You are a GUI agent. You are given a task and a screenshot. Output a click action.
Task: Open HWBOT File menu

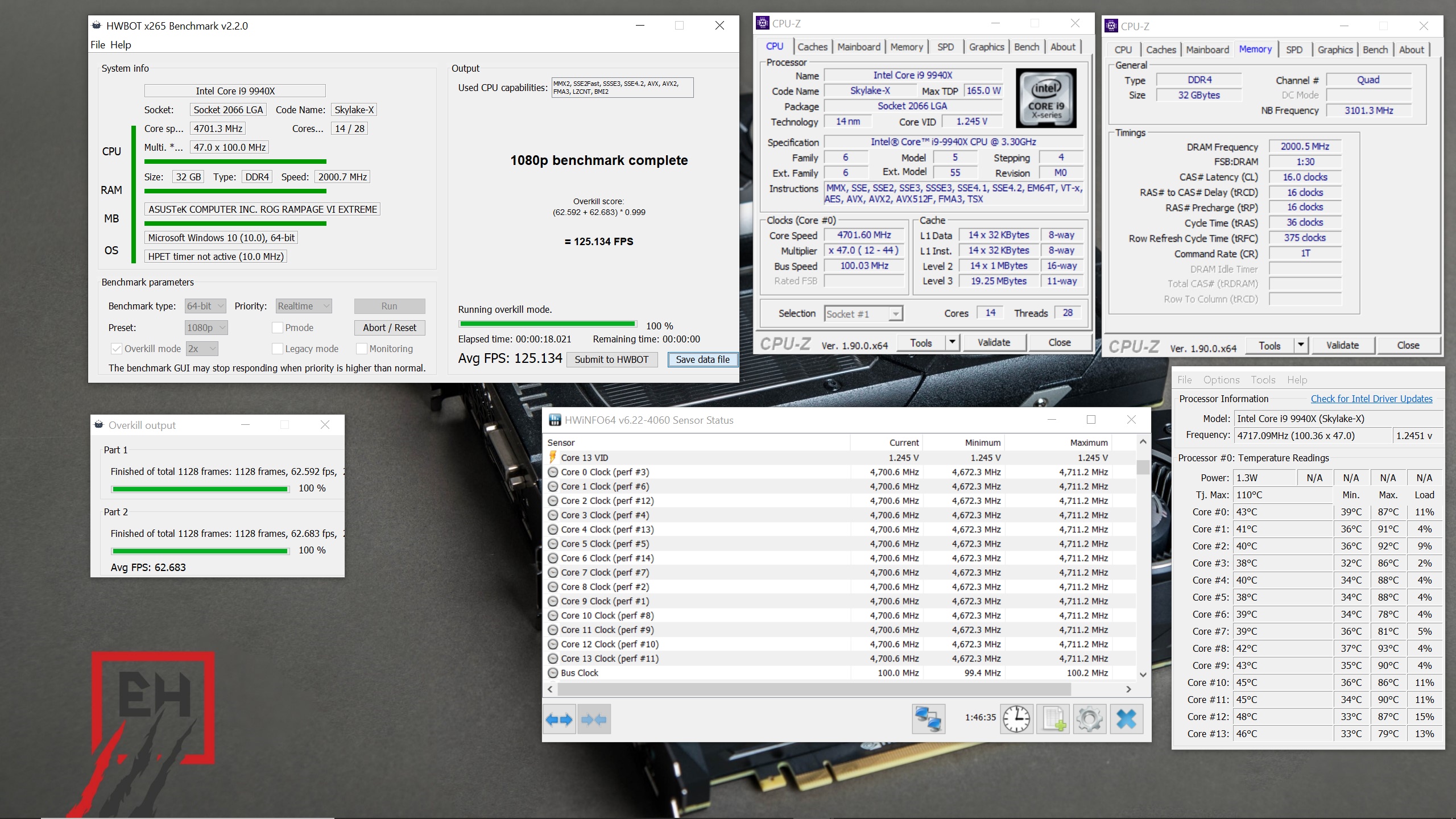click(x=98, y=45)
